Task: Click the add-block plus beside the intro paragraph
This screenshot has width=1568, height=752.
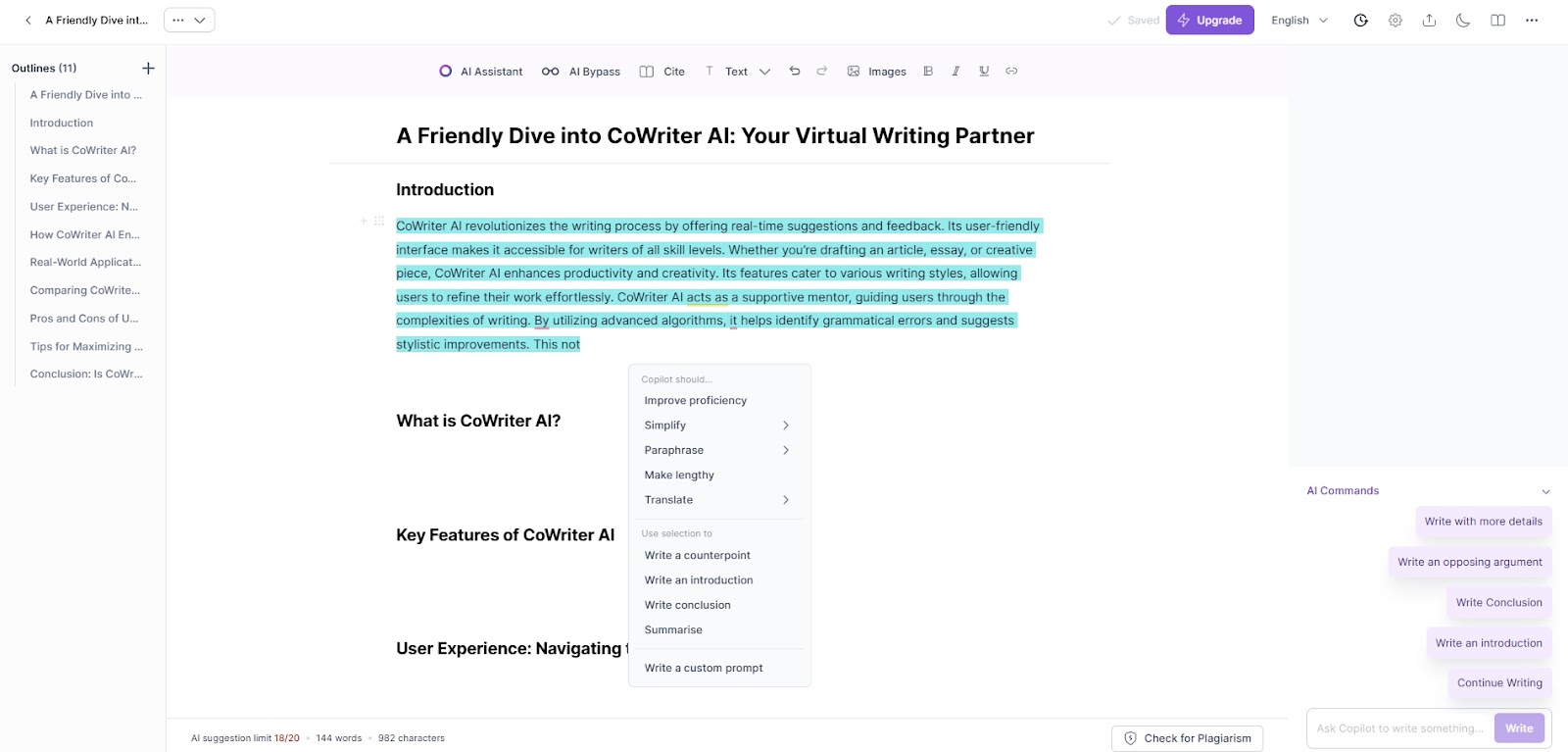Action: (x=364, y=222)
